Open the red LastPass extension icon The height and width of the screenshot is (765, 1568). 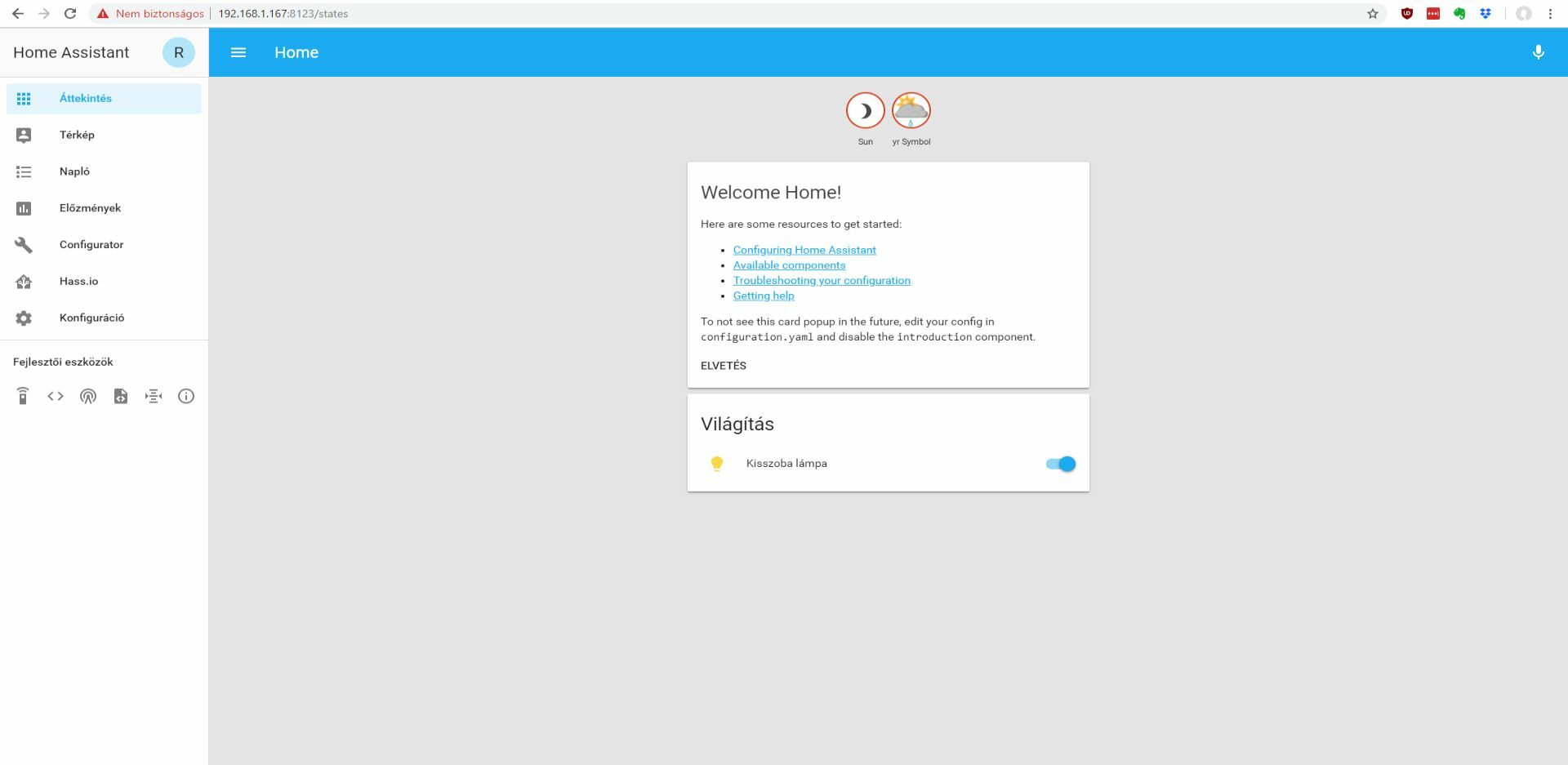1433,14
